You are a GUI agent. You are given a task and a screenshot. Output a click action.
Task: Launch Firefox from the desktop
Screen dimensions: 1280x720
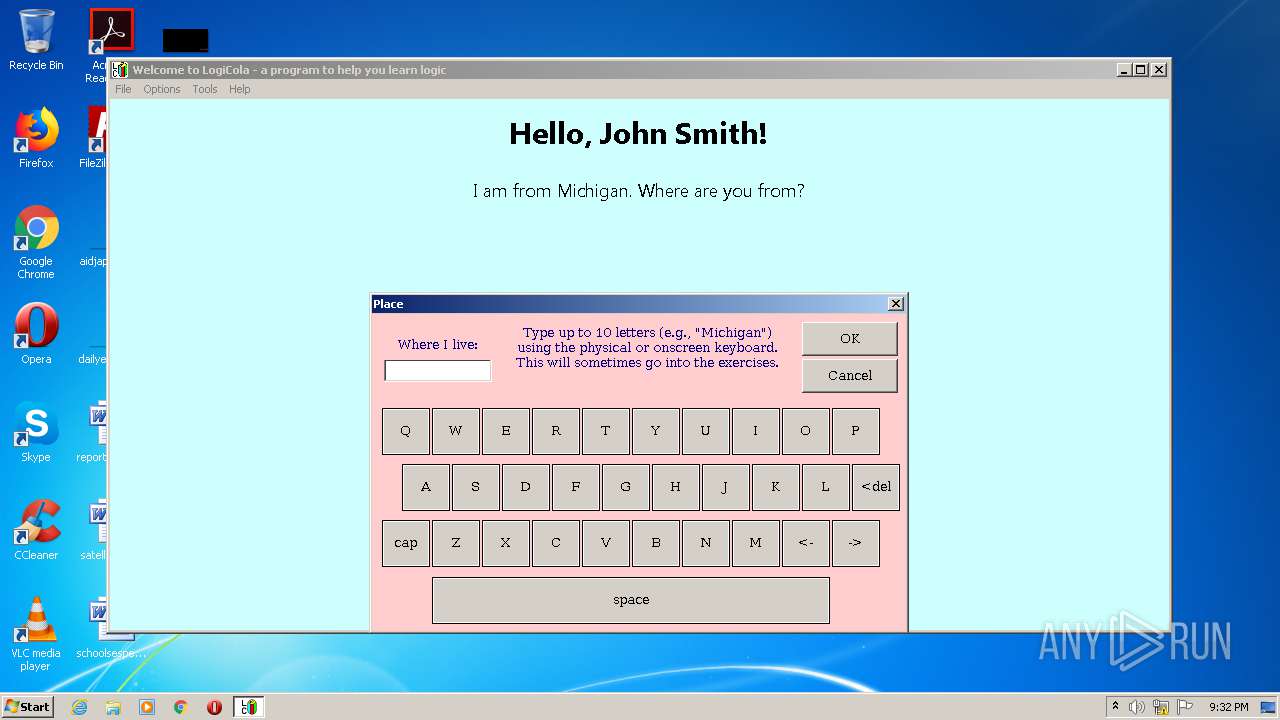click(36, 138)
